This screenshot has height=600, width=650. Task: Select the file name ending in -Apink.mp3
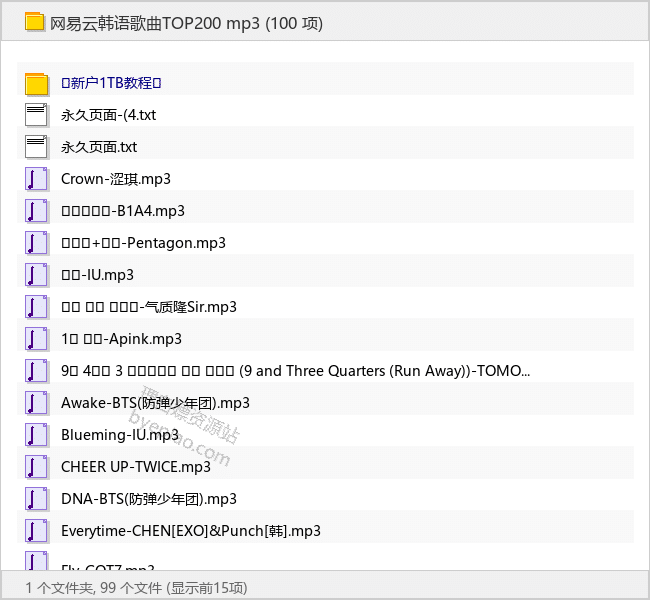coord(121,339)
